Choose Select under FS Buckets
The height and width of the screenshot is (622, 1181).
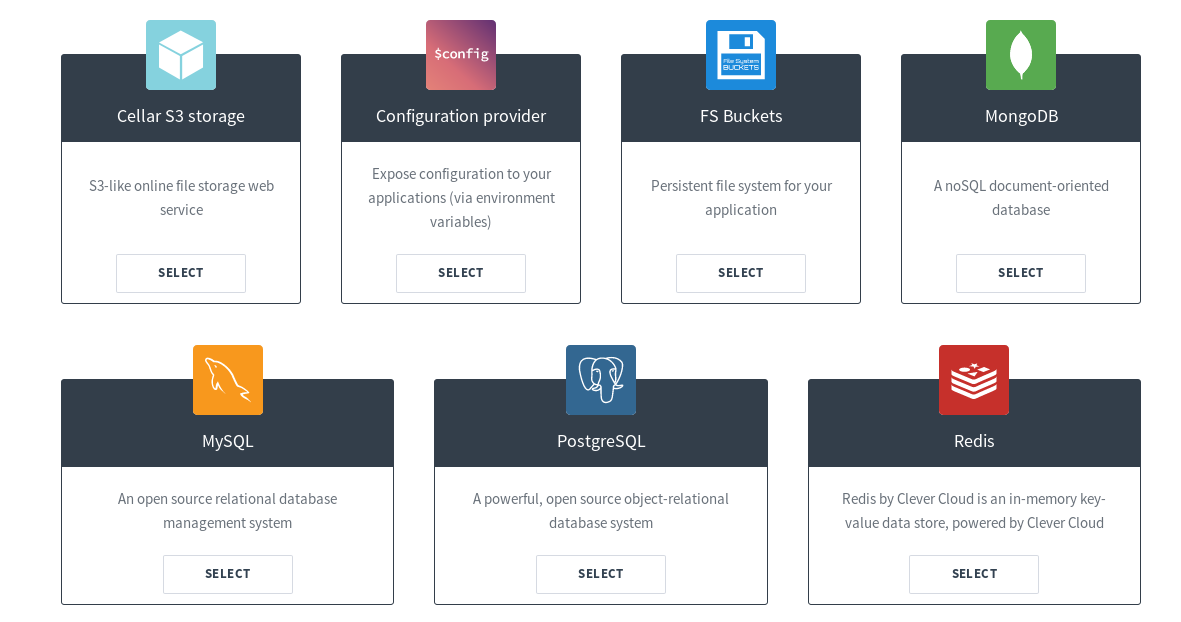741,273
